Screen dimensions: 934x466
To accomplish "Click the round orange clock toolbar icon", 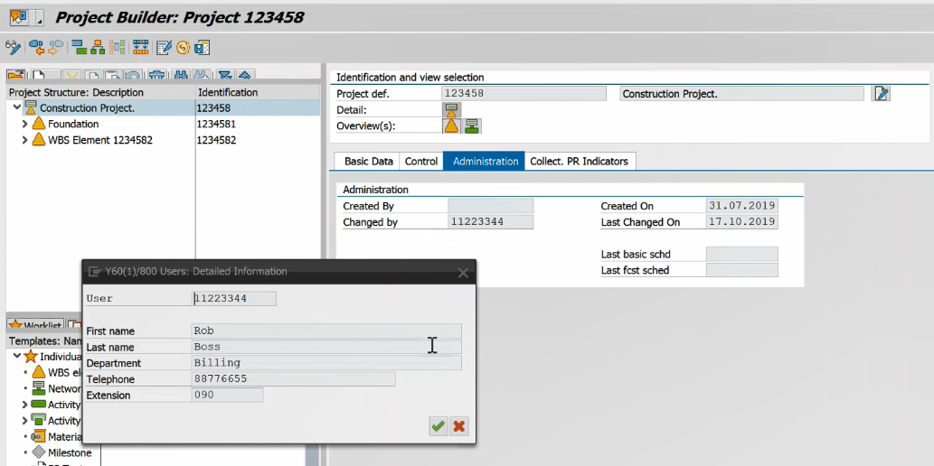I will pos(183,47).
